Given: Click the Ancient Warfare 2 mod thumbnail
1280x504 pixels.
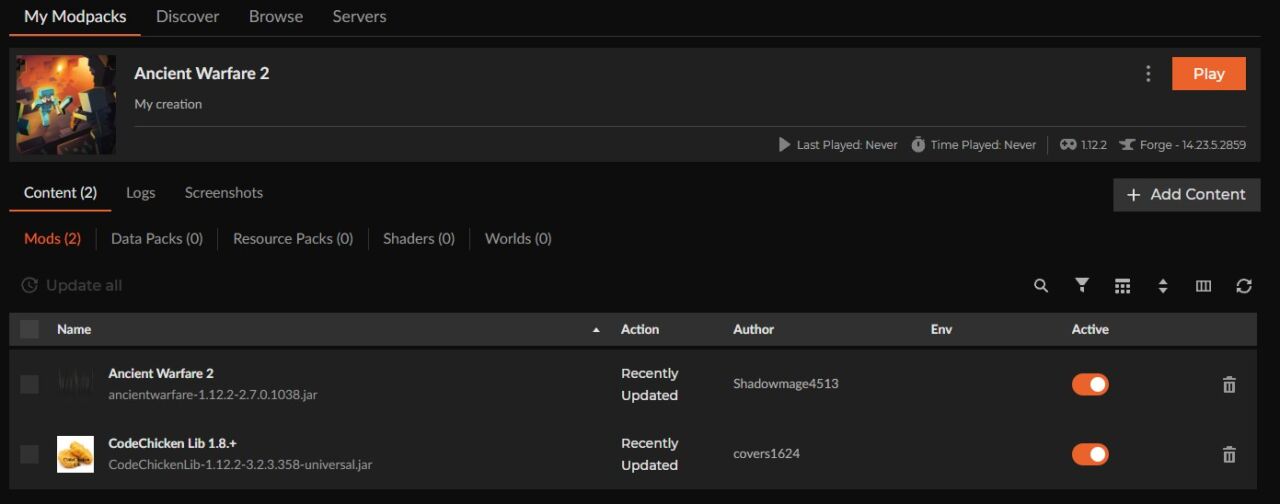Looking at the screenshot, I should tap(75, 384).
